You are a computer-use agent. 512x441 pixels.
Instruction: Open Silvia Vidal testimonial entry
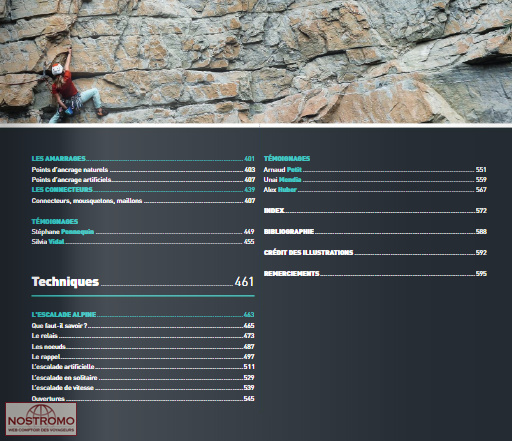point(143,242)
